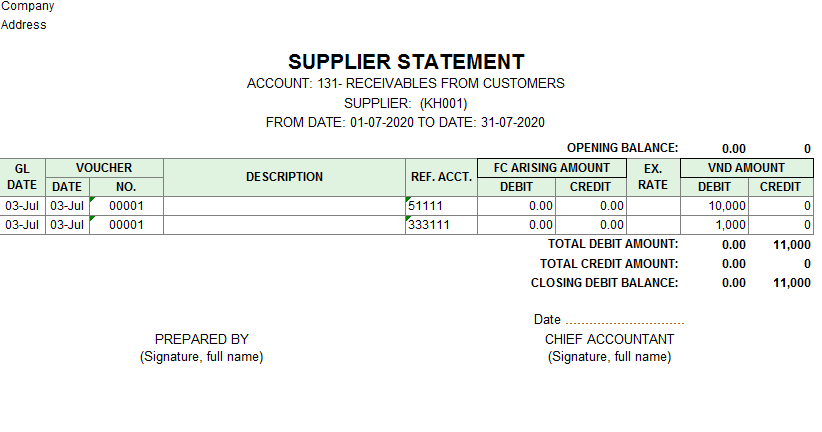
Task: Click the EX. RATE header cell
Action: click(x=653, y=177)
